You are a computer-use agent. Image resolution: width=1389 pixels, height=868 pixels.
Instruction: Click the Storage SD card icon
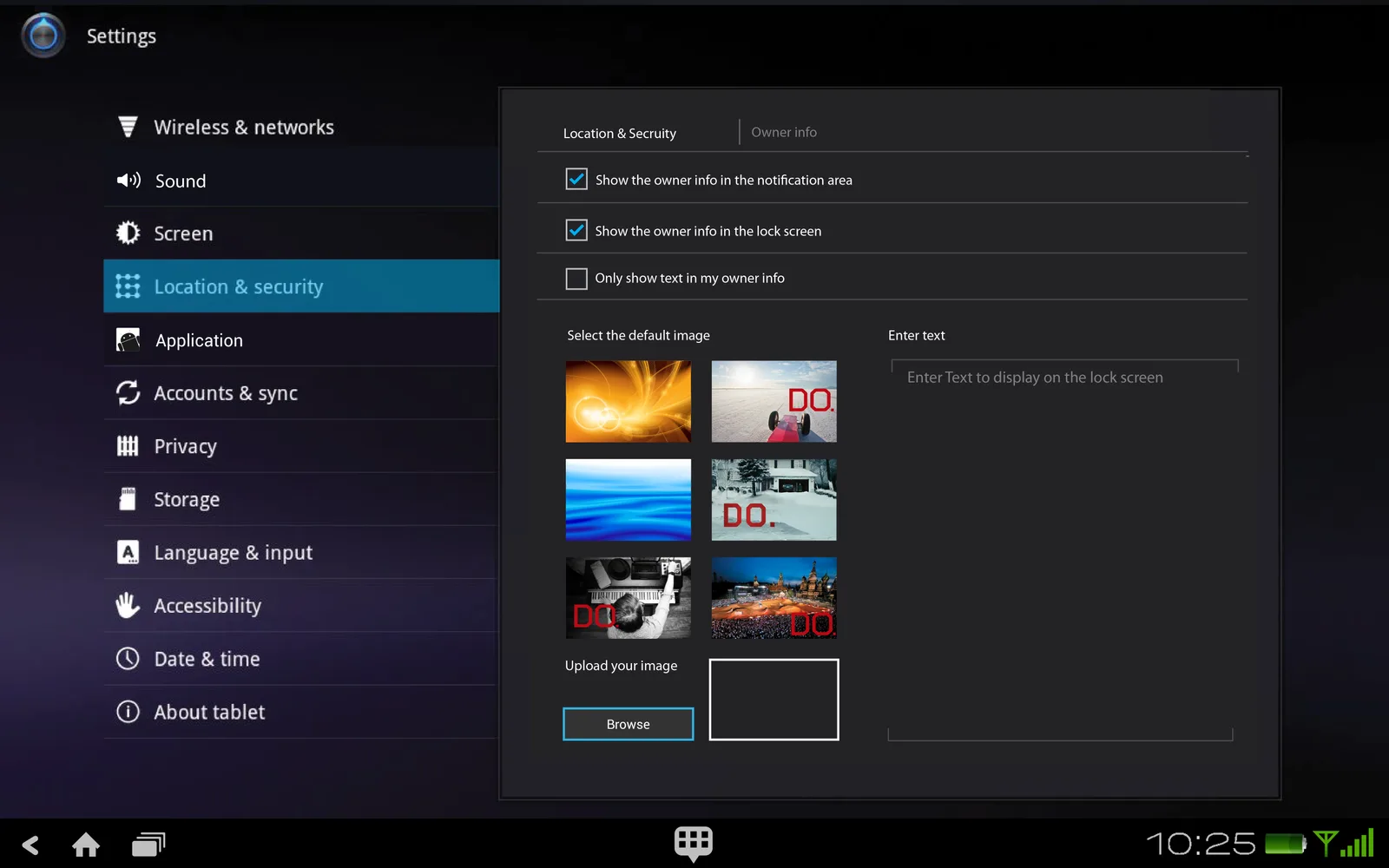pos(128,499)
